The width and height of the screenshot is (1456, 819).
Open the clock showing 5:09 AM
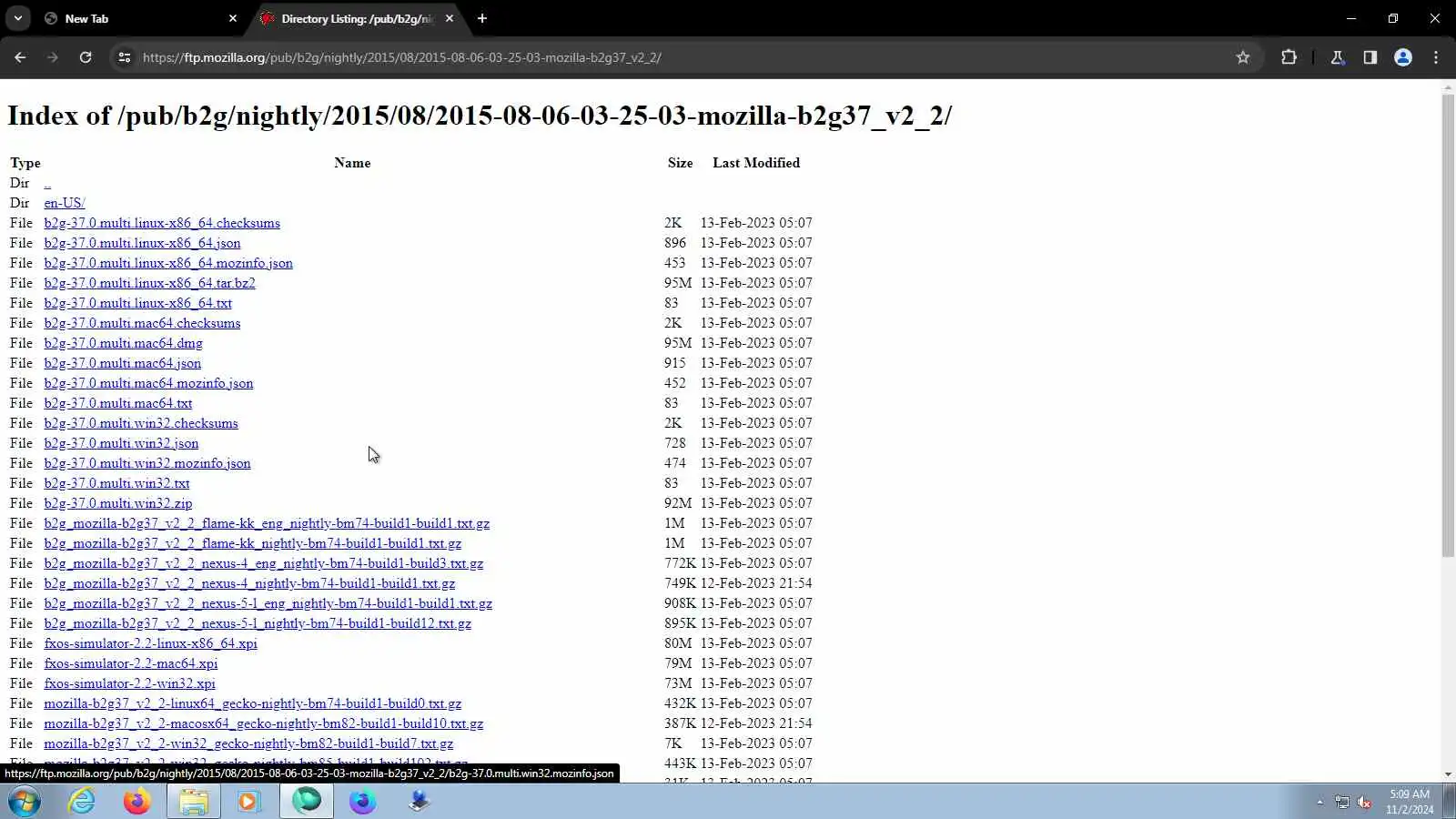[1410, 802]
